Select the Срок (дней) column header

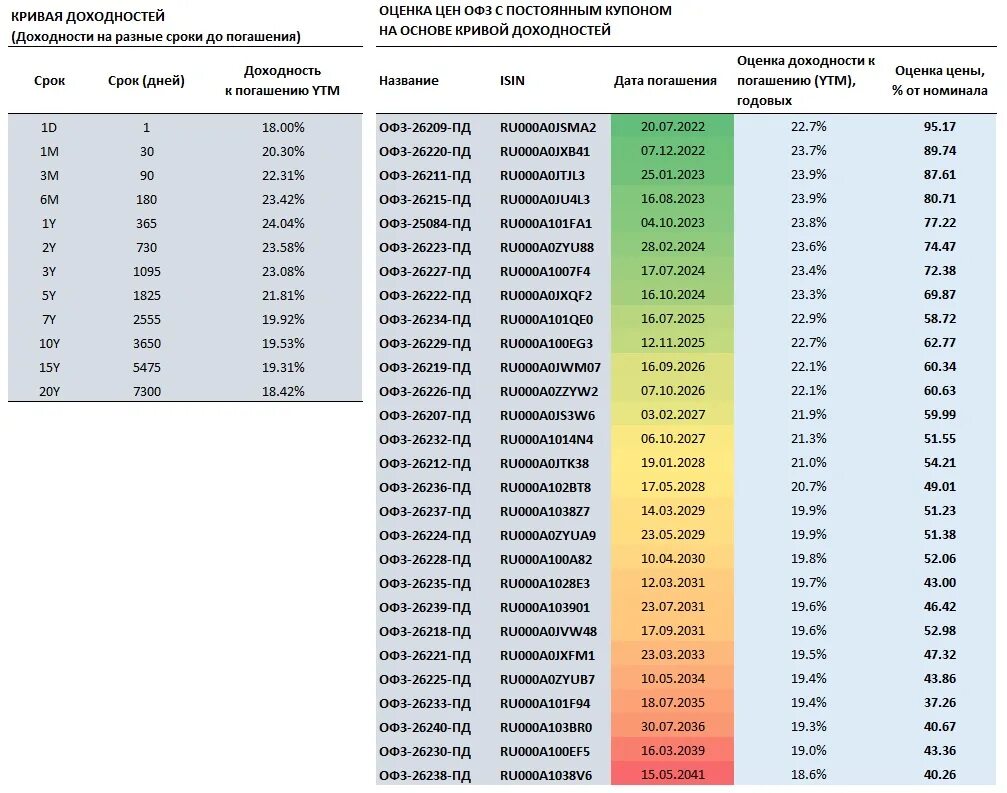(146, 81)
